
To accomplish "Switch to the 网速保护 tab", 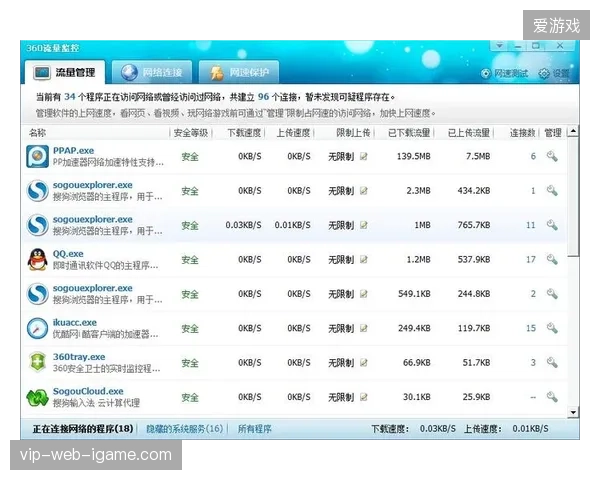I will point(239,72).
